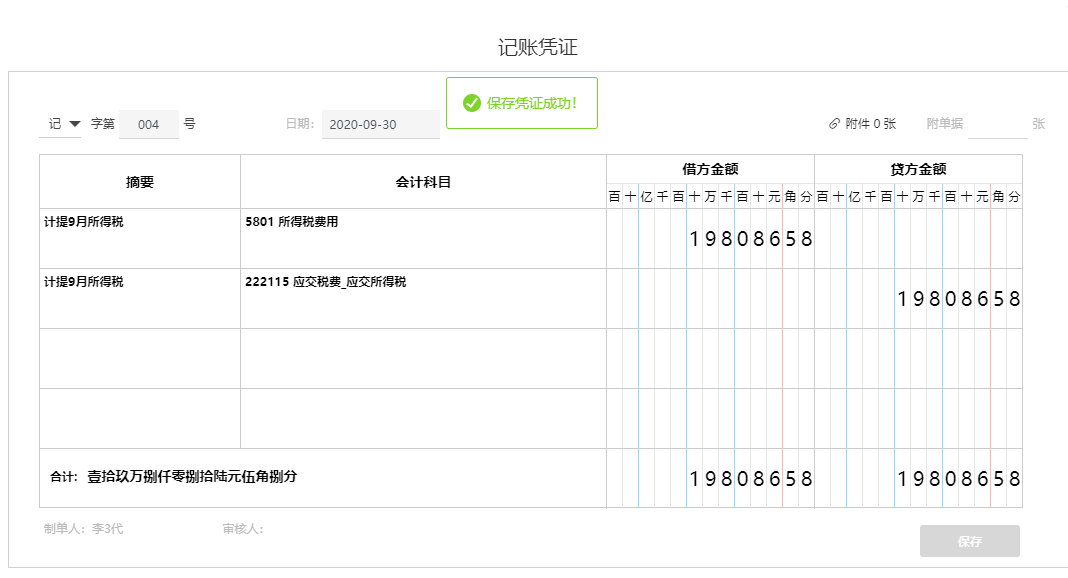
Task: Click the 保存凭证成功 notification message
Action: pos(532,103)
